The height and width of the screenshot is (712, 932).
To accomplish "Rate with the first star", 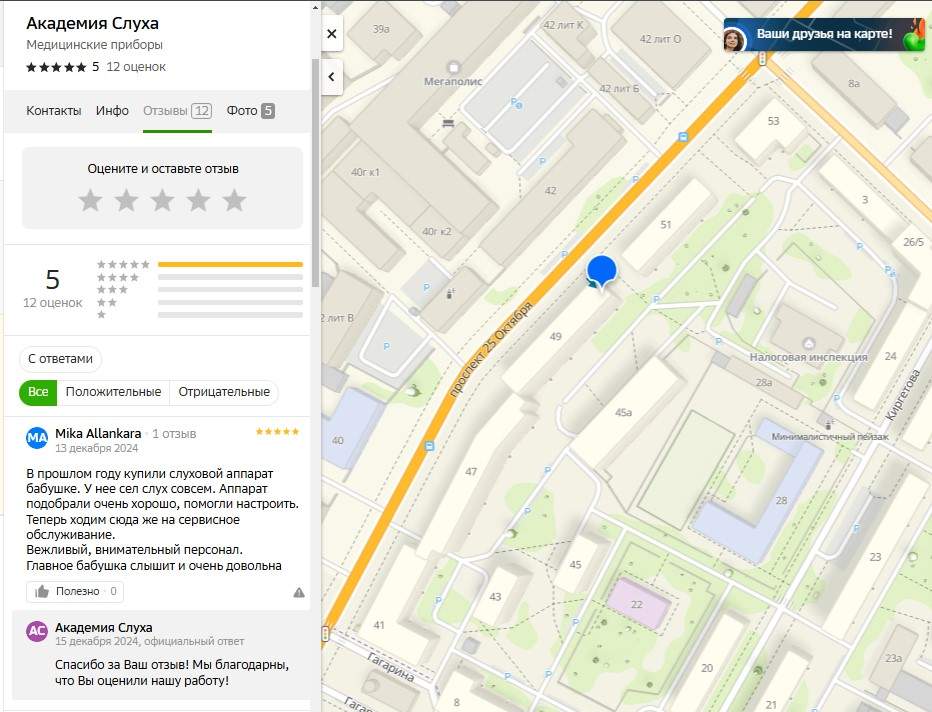I will click(91, 201).
